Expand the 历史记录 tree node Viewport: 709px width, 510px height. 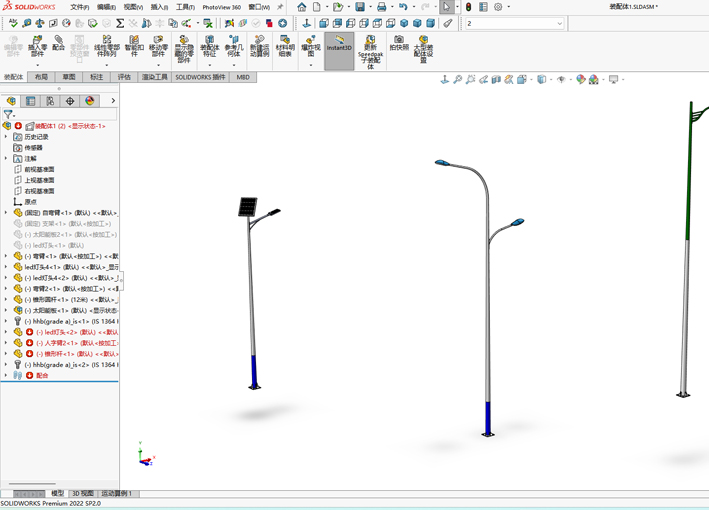(x=6, y=137)
